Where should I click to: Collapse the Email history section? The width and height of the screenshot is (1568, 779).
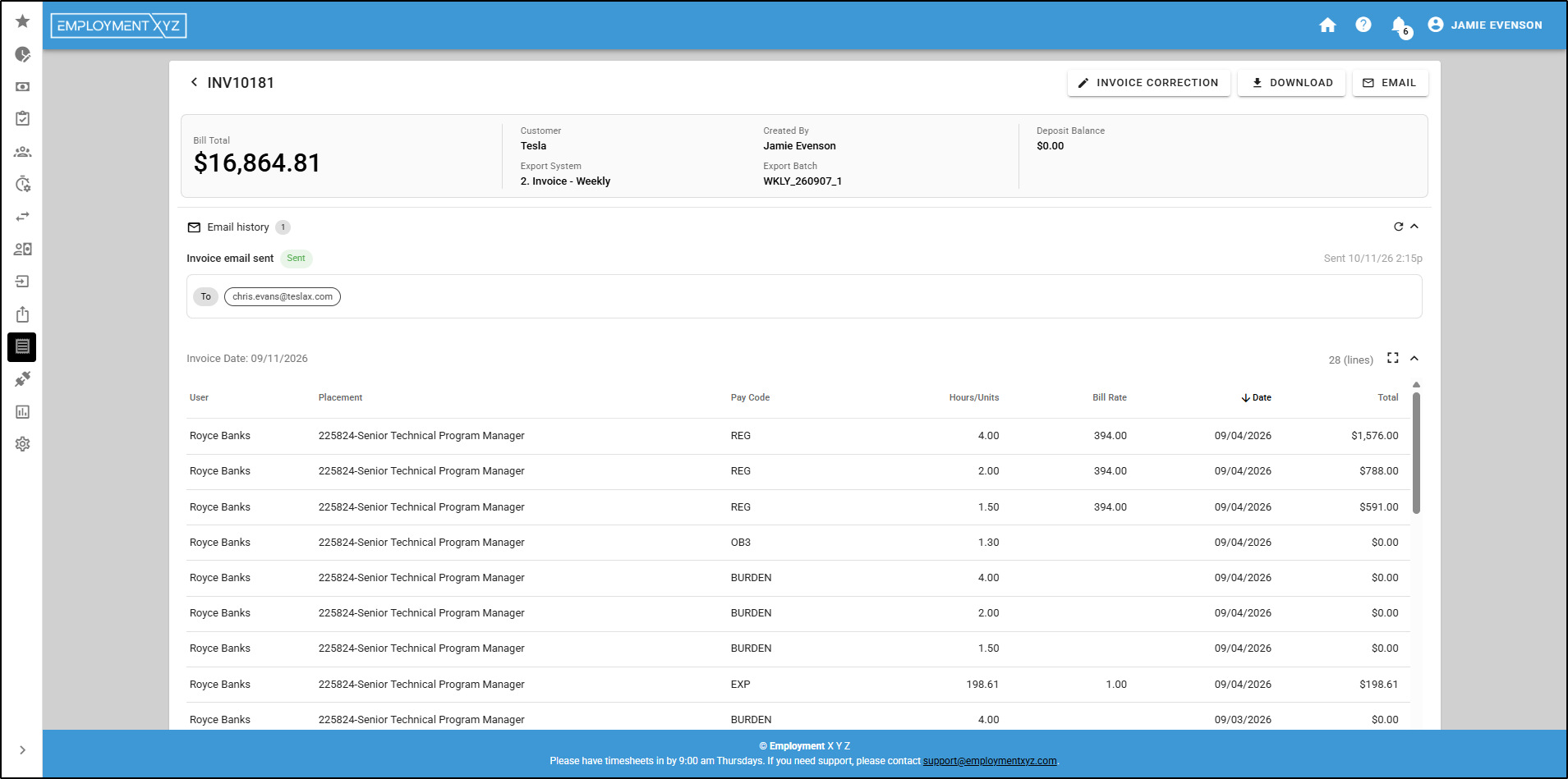(x=1414, y=227)
